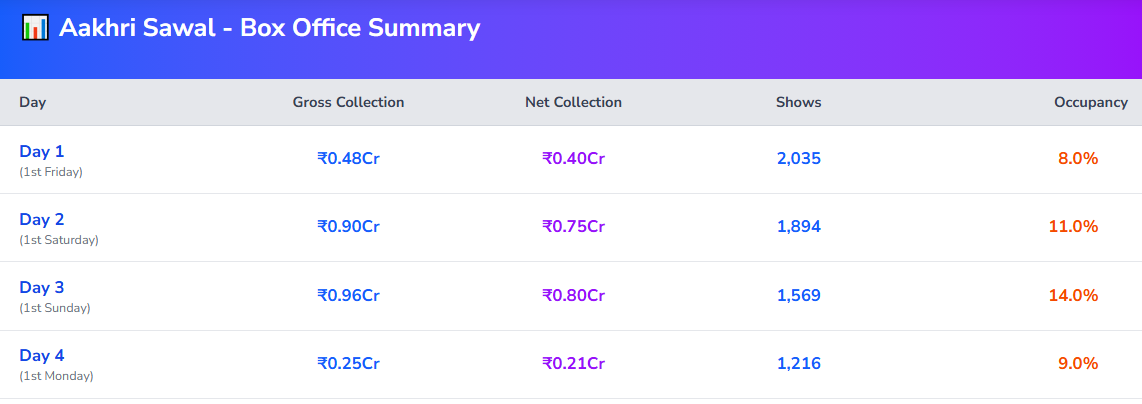Click the bar chart icon in header
1142x404 pixels.
click(x=35, y=28)
